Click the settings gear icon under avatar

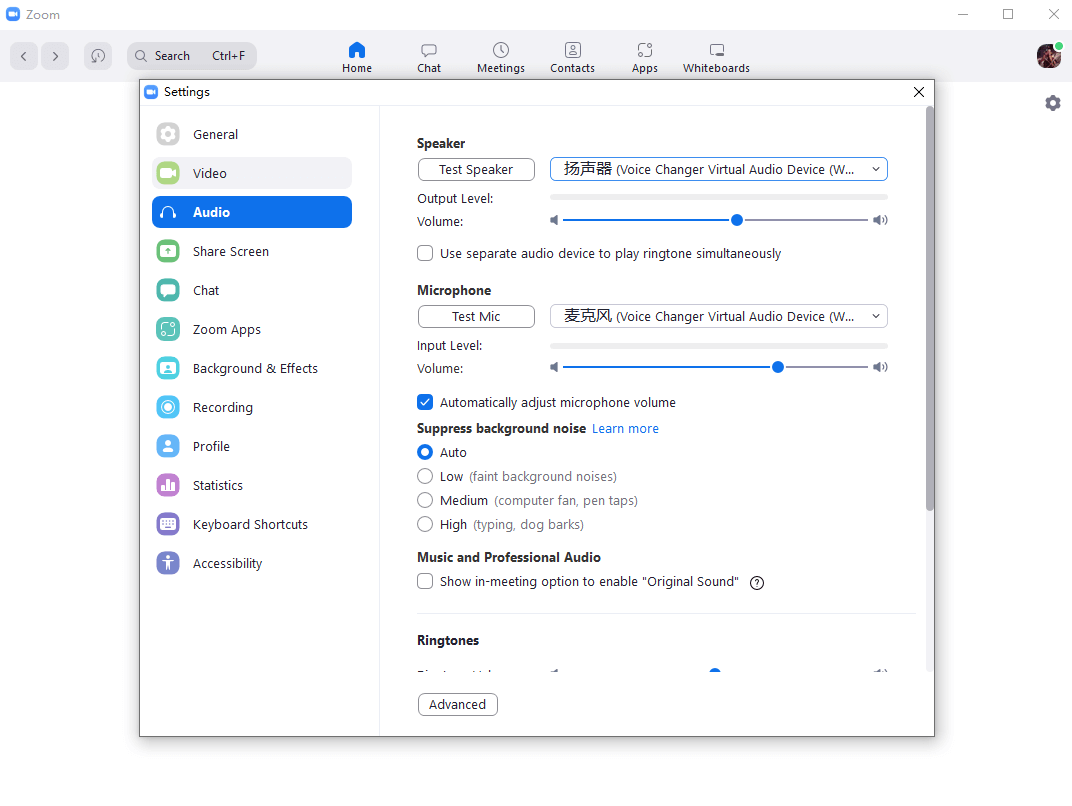1052,103
